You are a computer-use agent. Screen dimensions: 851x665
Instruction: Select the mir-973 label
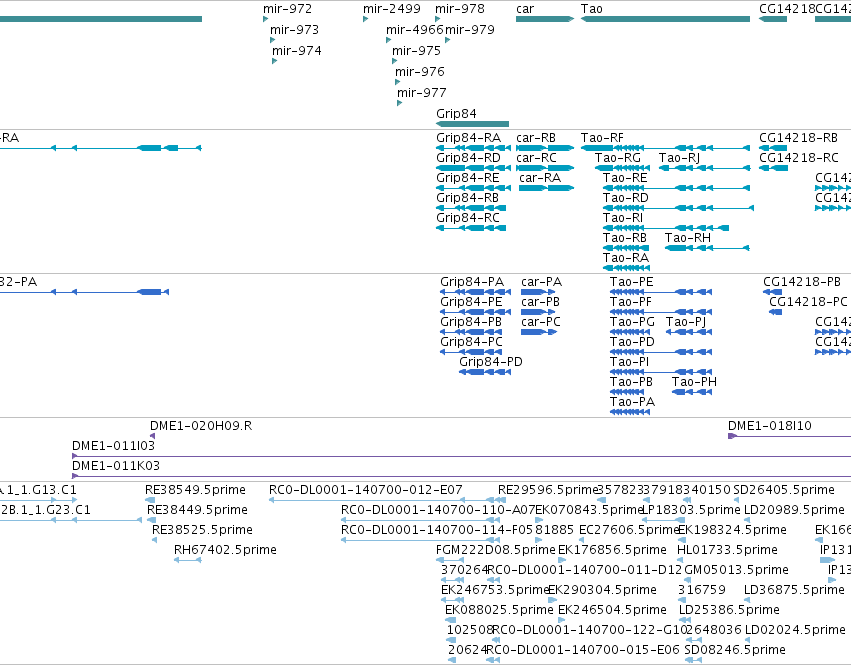pyautogui.click(x=294, y=29)
